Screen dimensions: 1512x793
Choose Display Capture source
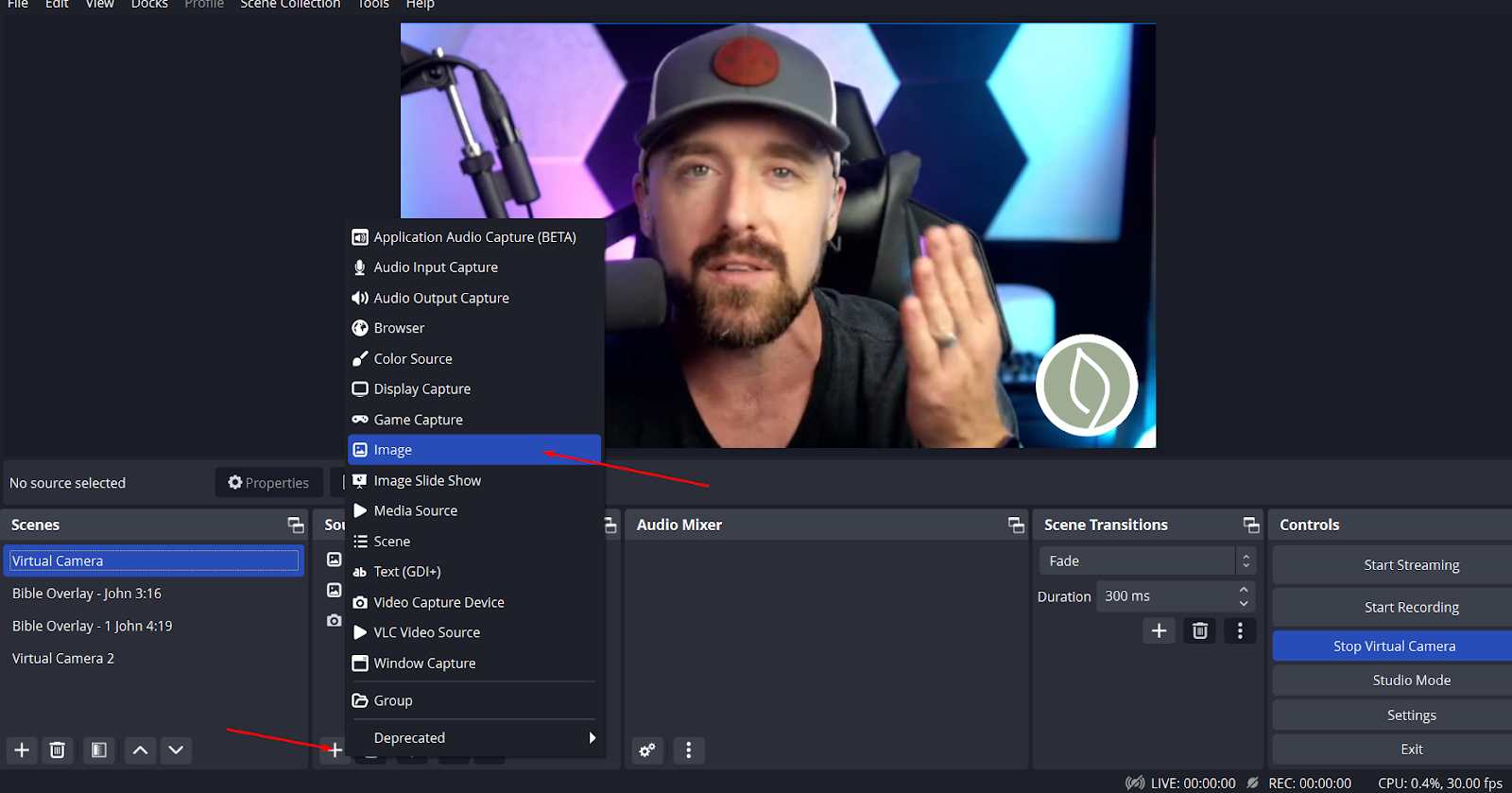[x=475, y=389]
